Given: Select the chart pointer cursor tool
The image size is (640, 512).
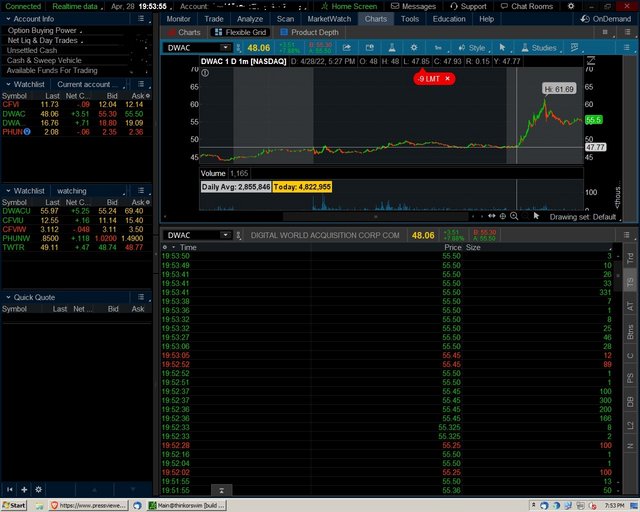Looking at the screenshot, I should coord(502,48).
